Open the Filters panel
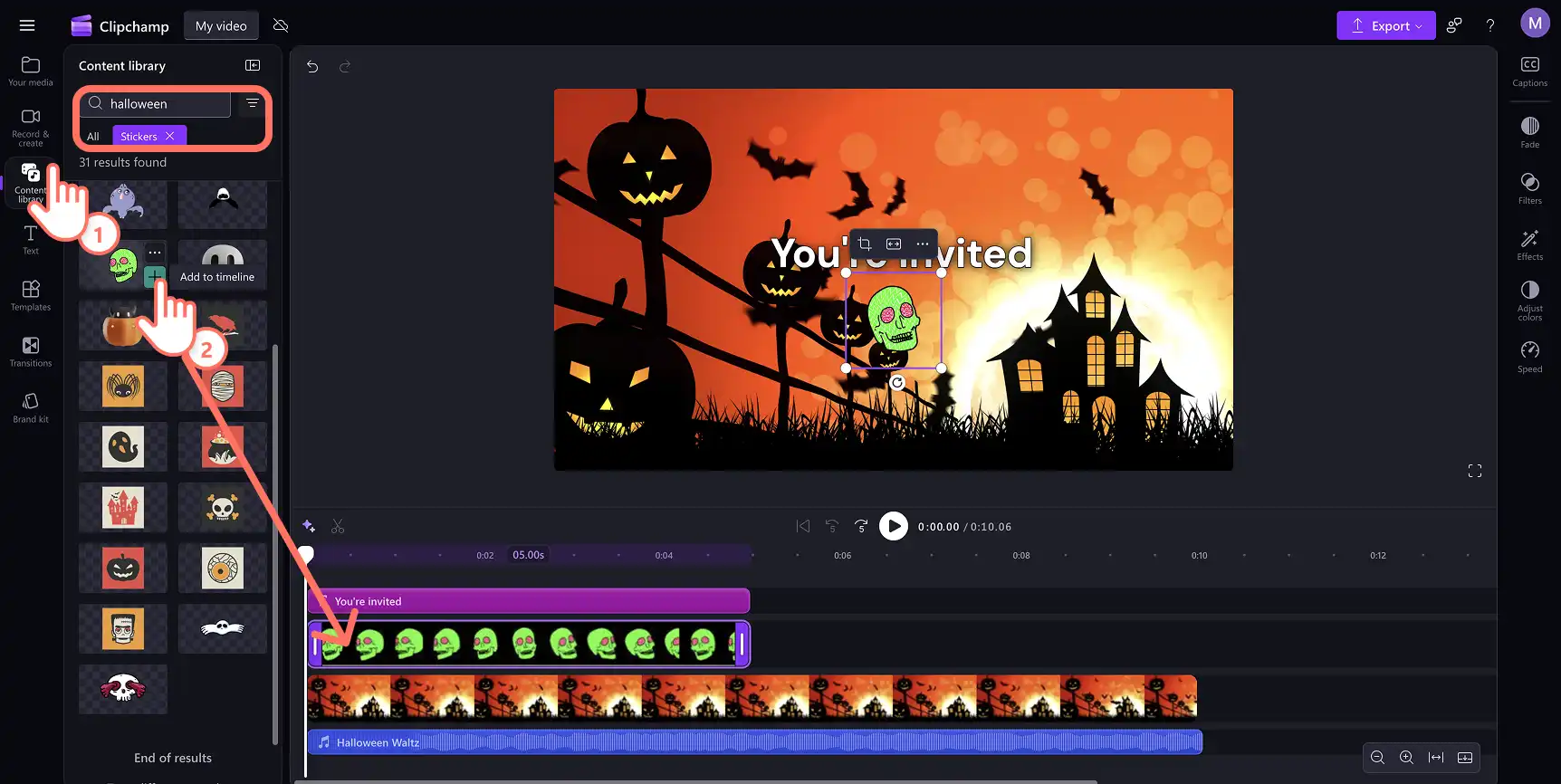 (x=1529, y=188)
